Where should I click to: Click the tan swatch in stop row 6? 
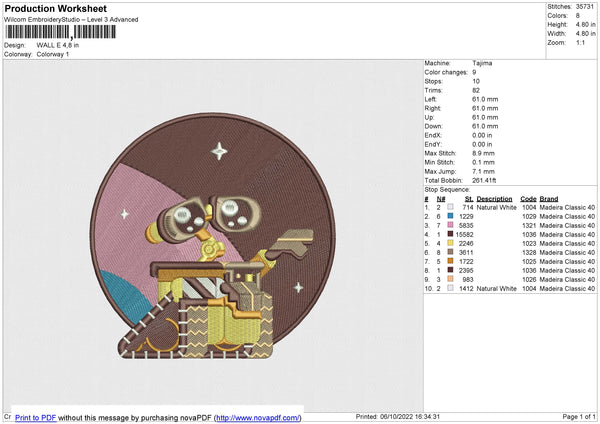450,252
